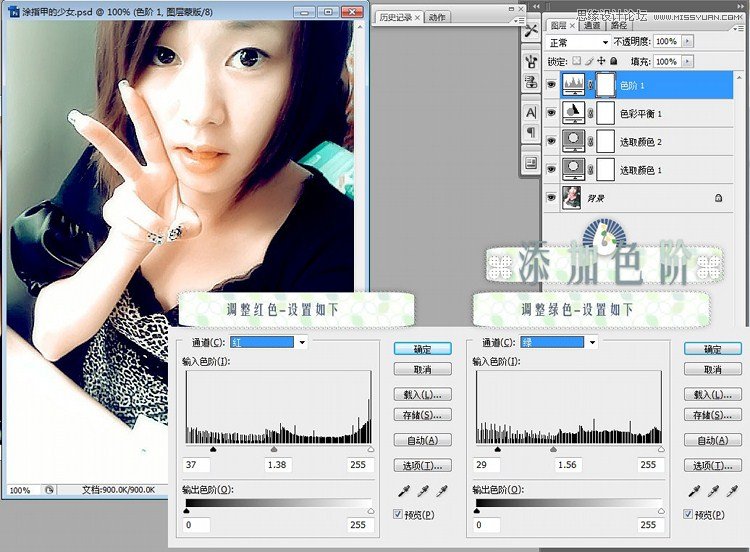The height and width of the screenshot is (552, 750).
Task: Click 确定 in the red levels dialog
Action: coord(422,349)
